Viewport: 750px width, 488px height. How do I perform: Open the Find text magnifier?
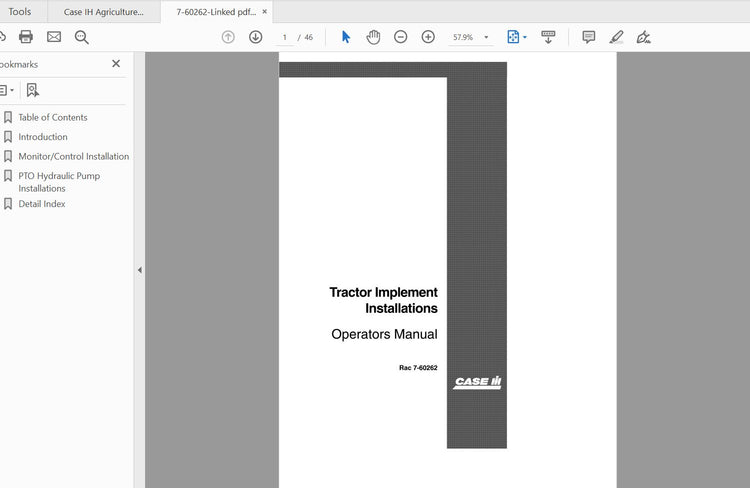pos(82,37)
